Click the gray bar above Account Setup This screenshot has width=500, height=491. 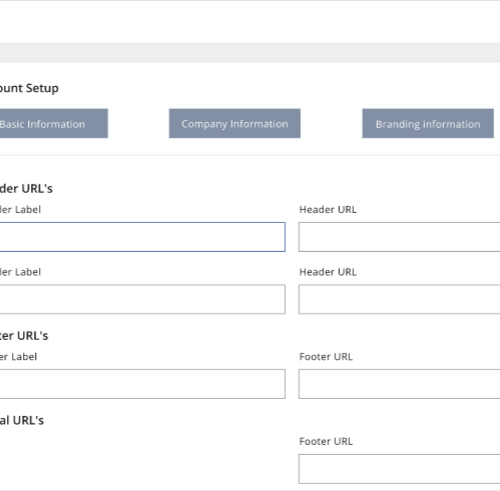pyautogui.click(x=250, y=53)
